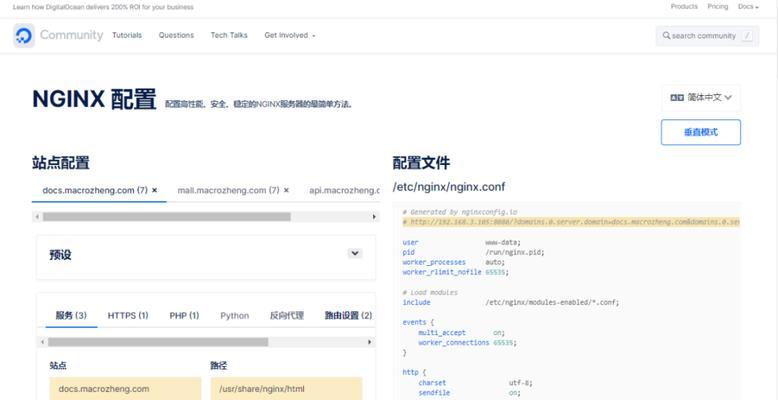Expand the 预设 presets section
Image resolution: width=778 pixels, height=400 pixels.
point(355,254)
